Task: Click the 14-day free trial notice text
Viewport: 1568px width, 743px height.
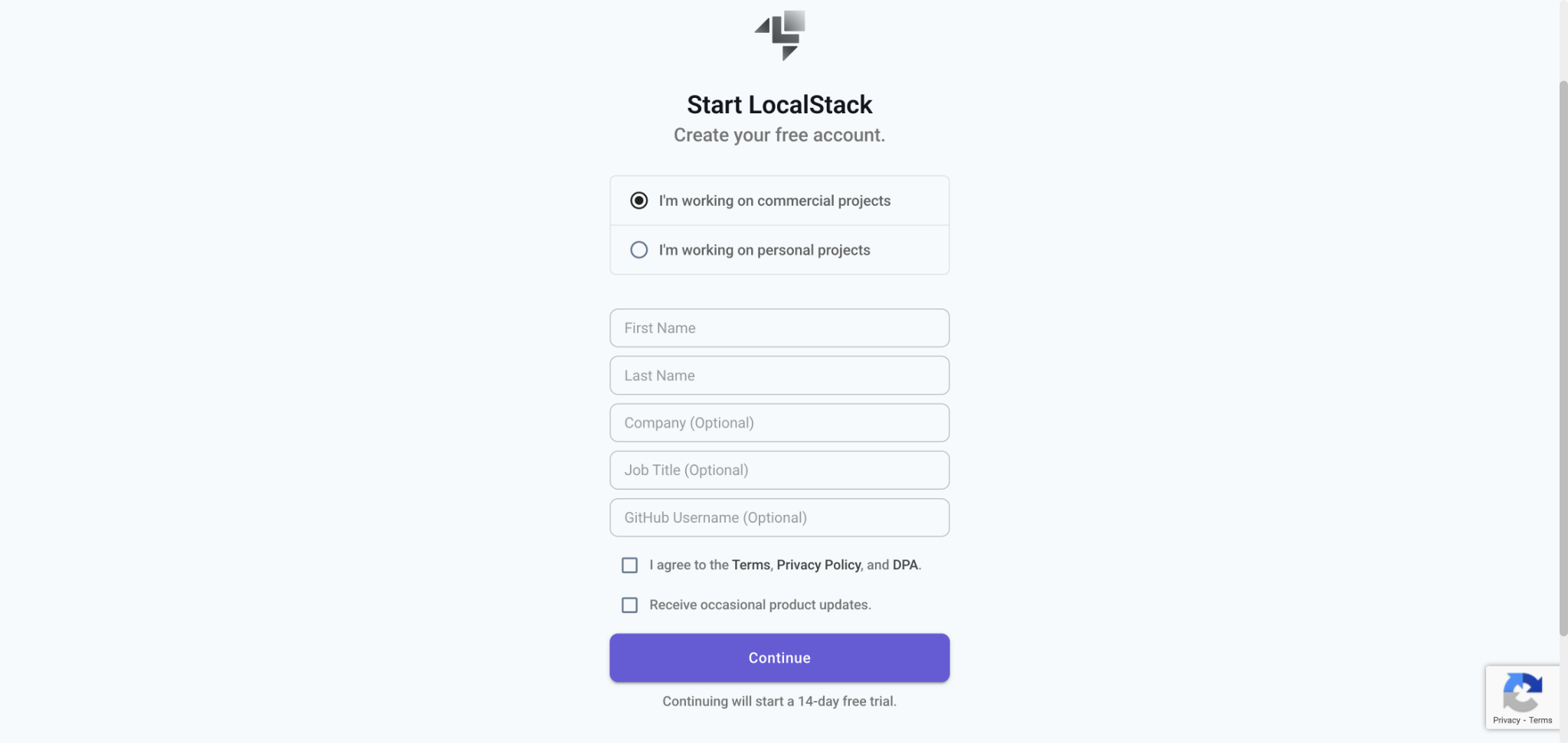Action: pyautogui.click(x=779, y=701)
